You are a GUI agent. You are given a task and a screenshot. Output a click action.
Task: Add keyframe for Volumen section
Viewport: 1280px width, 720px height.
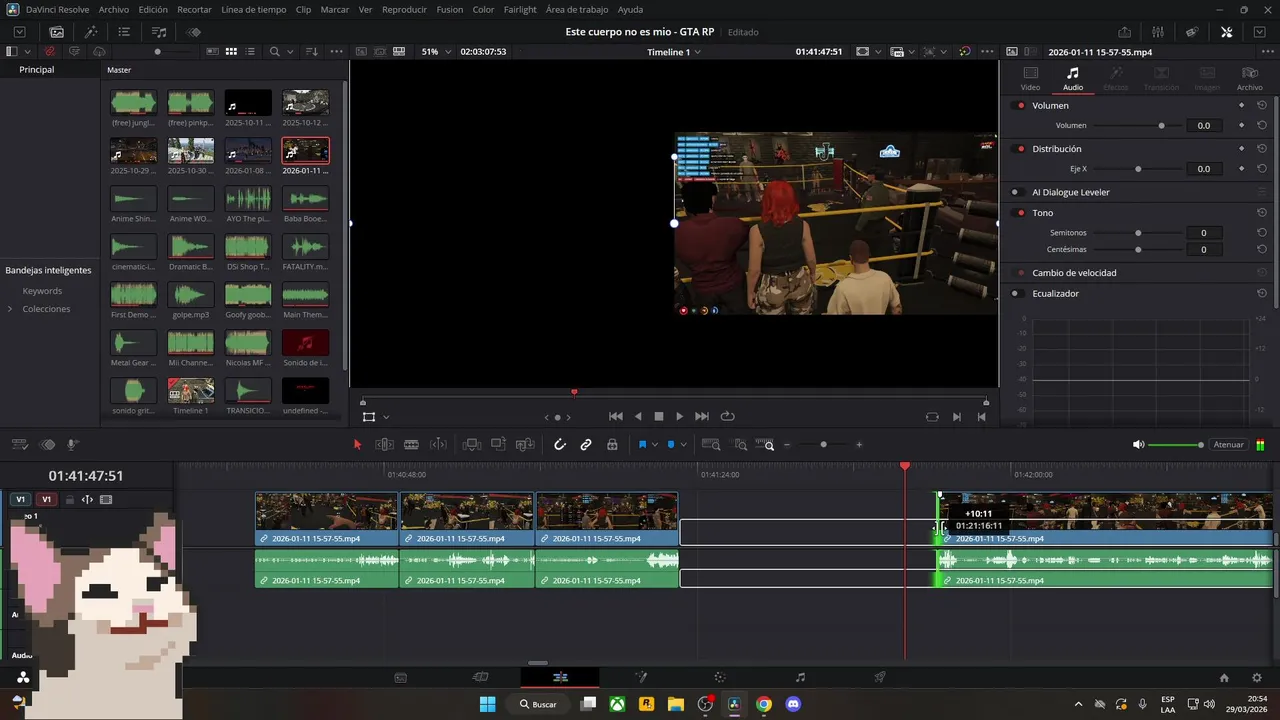tap(1242, 105)
